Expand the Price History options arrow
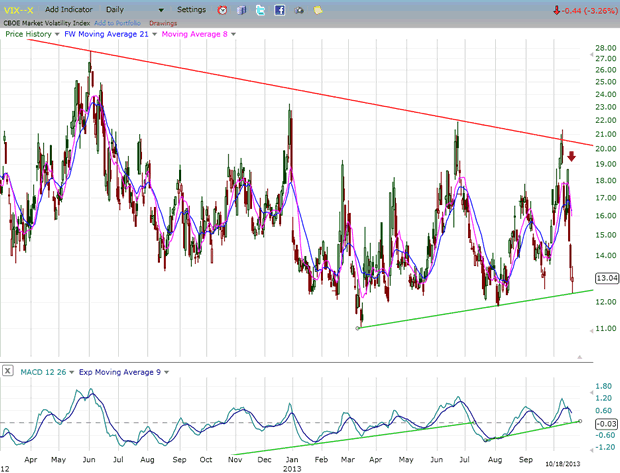620x473 pixels. coord(56,34)
